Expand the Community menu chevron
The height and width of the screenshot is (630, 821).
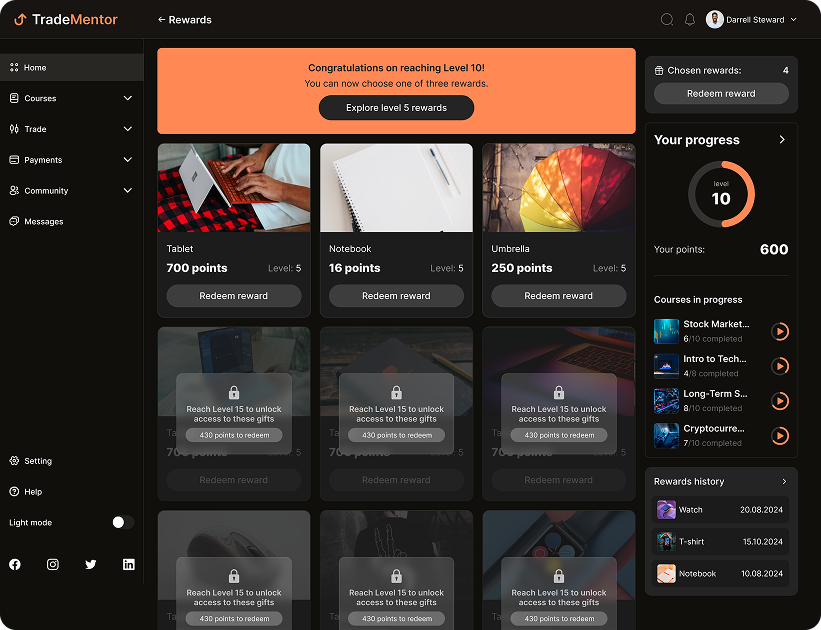(128, 191)
